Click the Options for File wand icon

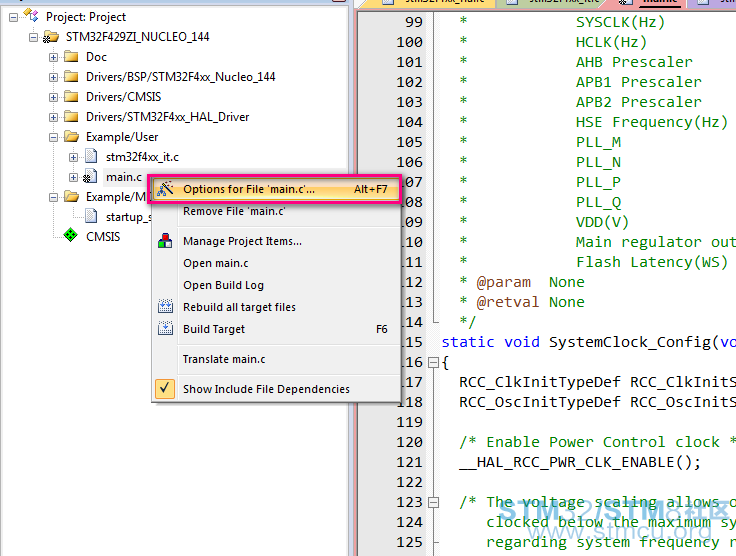pos(165,189)
